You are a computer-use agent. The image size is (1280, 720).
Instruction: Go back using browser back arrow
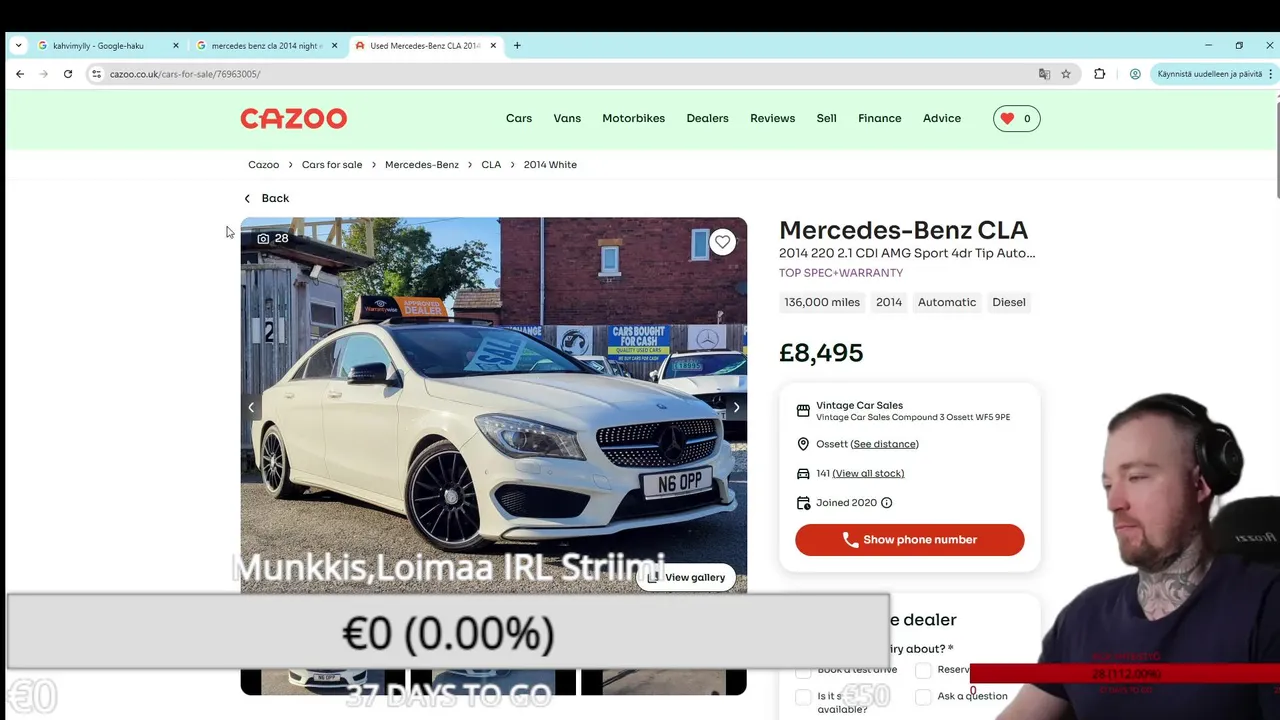tap(19, 74)
